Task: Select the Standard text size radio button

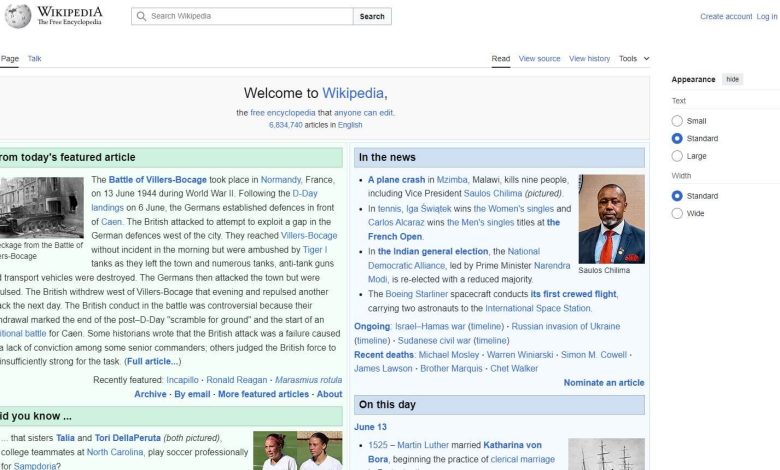Action: coord(678,139)
